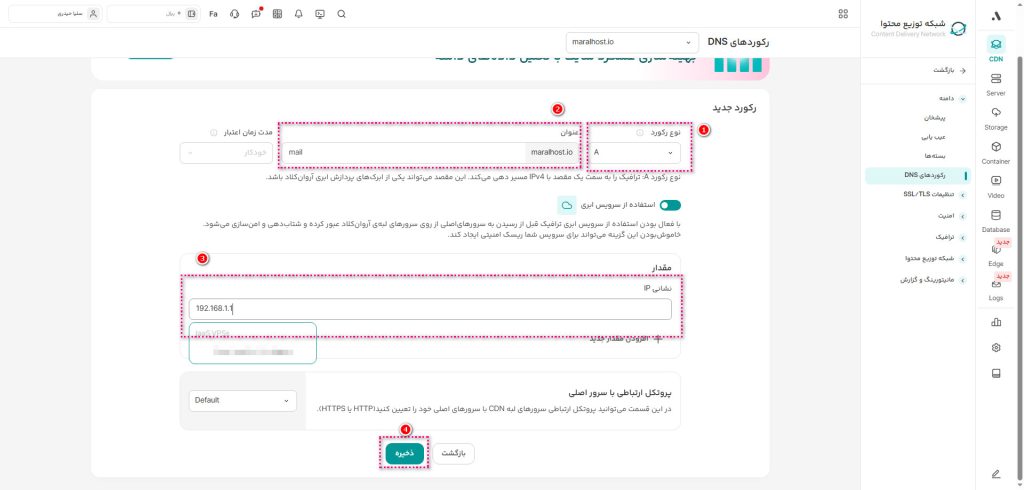Screen dimensions: 1024x490
Task: Expand مانیتورینگ و گزارش in sidebar
Action: (963, 280)
